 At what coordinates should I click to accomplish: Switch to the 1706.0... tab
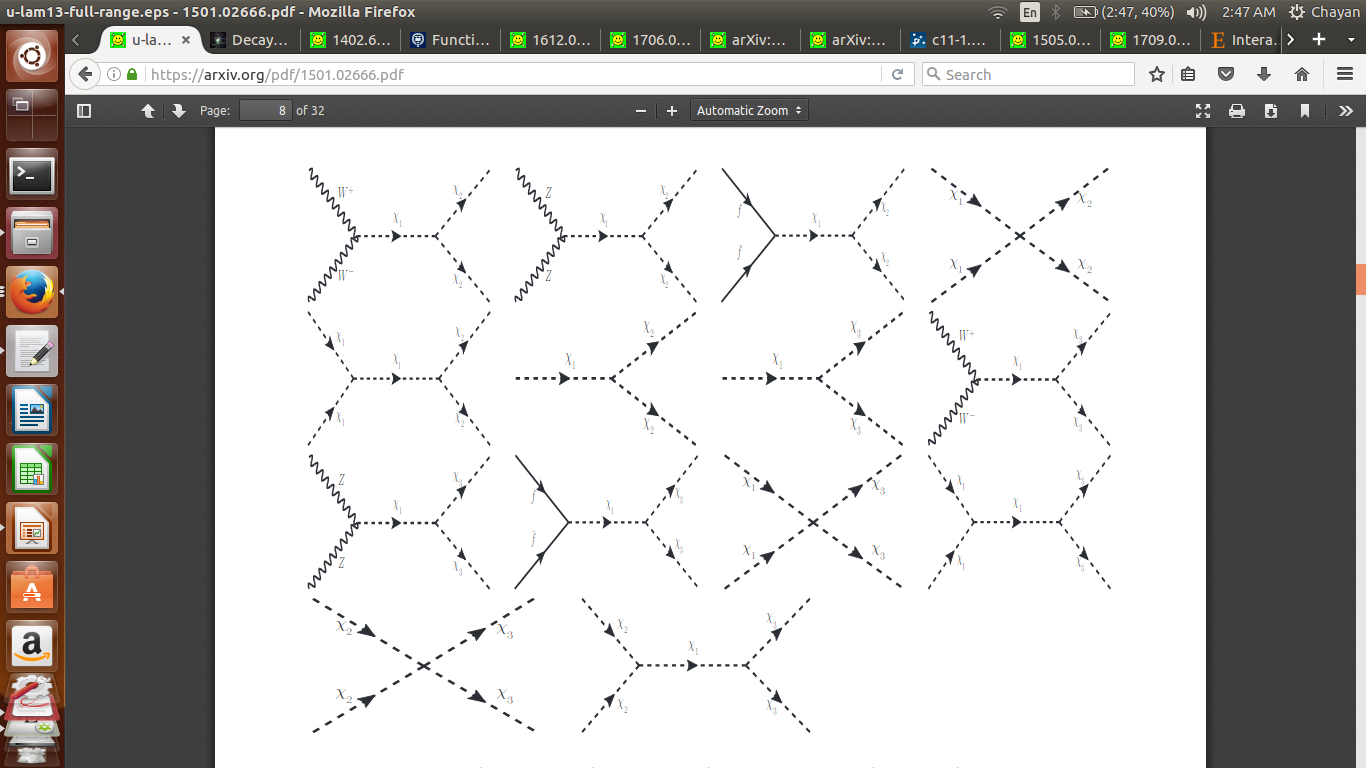[x=650, y=40]
